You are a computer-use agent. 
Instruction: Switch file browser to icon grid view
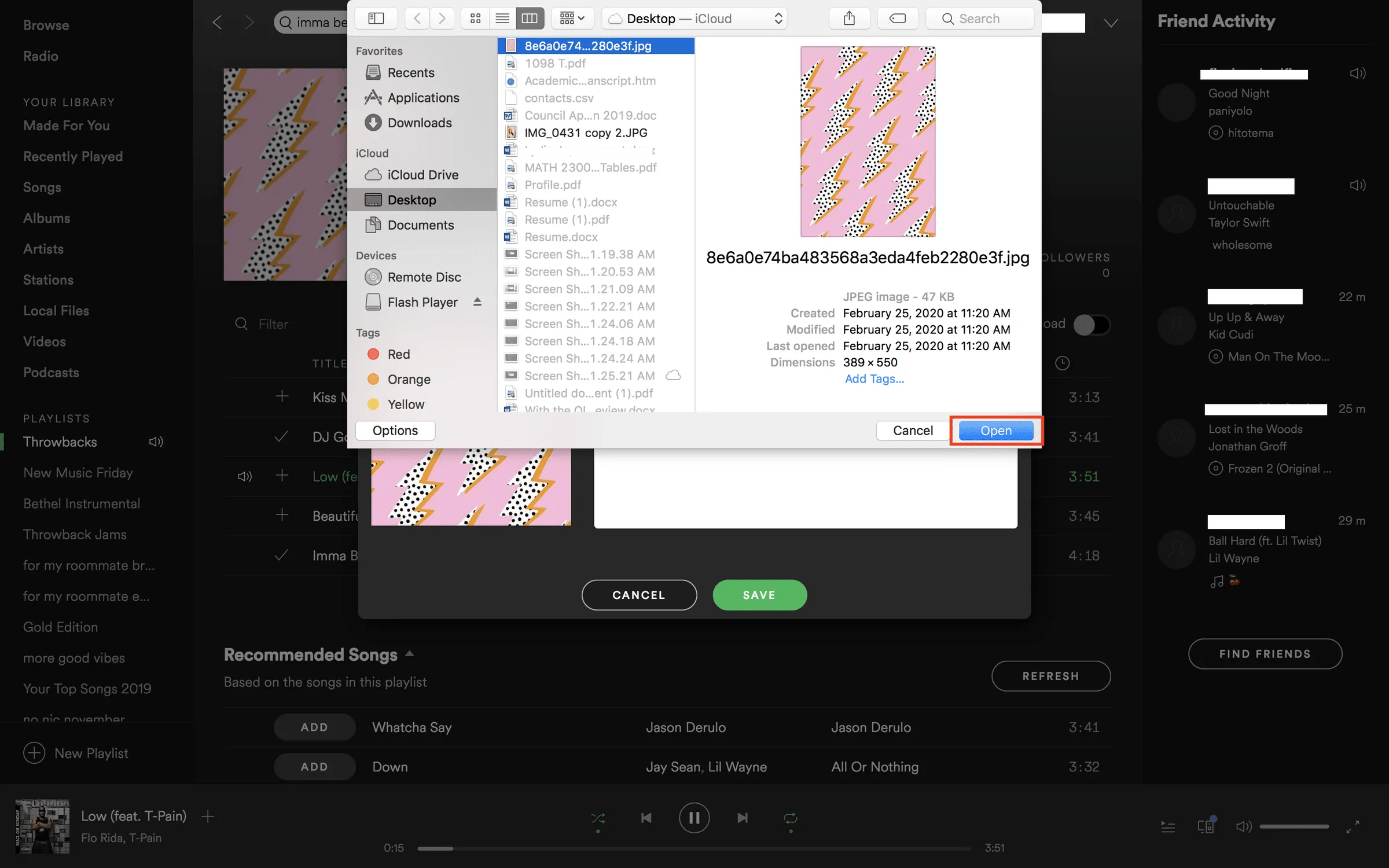(x=475, y=18)
